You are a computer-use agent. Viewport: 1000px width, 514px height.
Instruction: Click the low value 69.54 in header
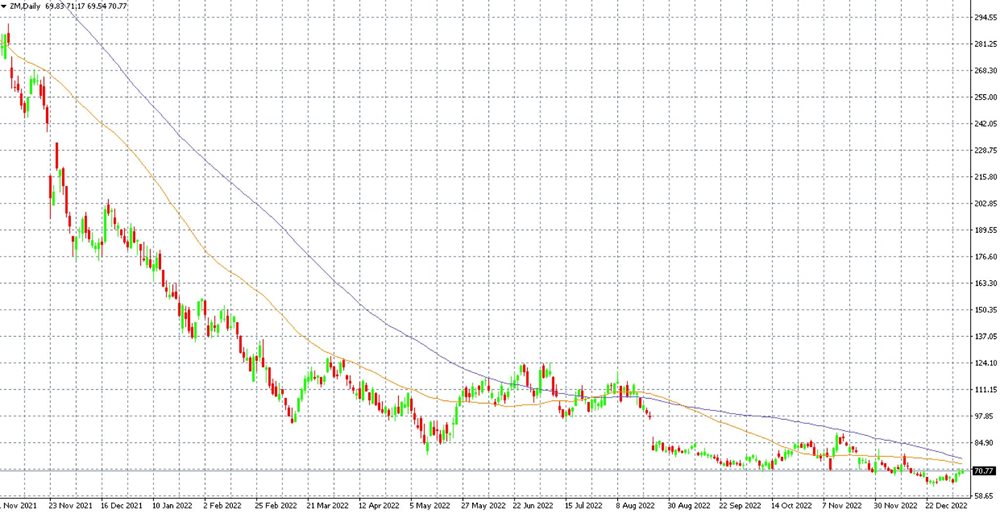96,5
